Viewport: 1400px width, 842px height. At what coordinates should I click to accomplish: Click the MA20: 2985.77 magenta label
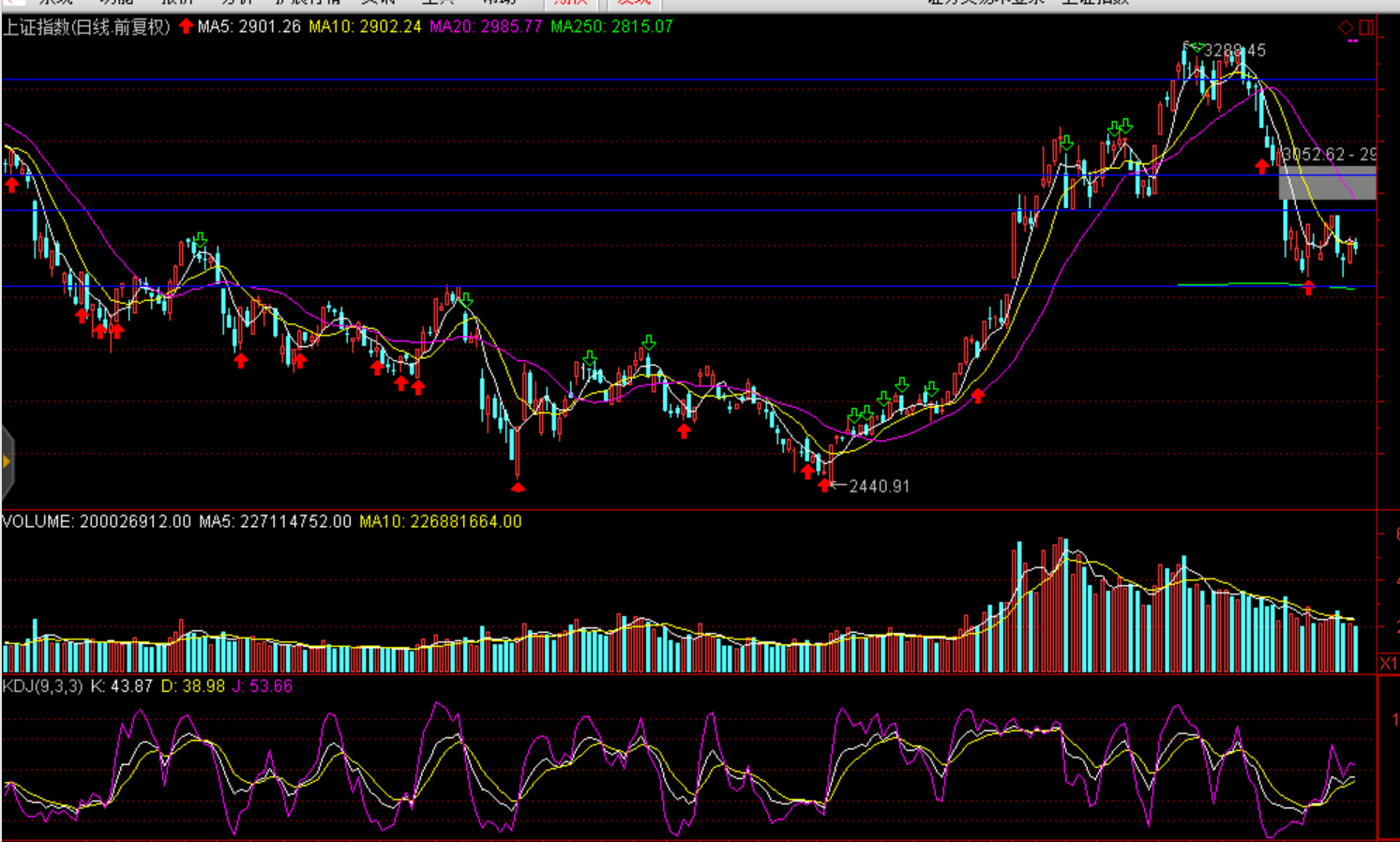[486, 26]
